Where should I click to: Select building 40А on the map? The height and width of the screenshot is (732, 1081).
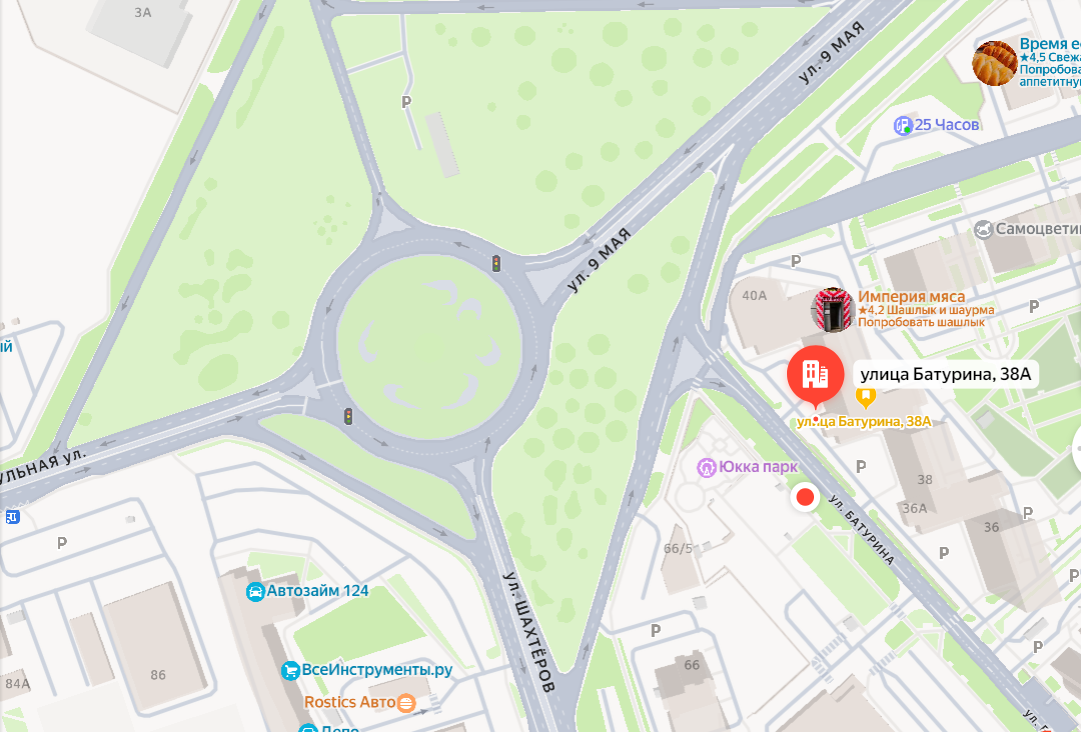click(754, 296)
